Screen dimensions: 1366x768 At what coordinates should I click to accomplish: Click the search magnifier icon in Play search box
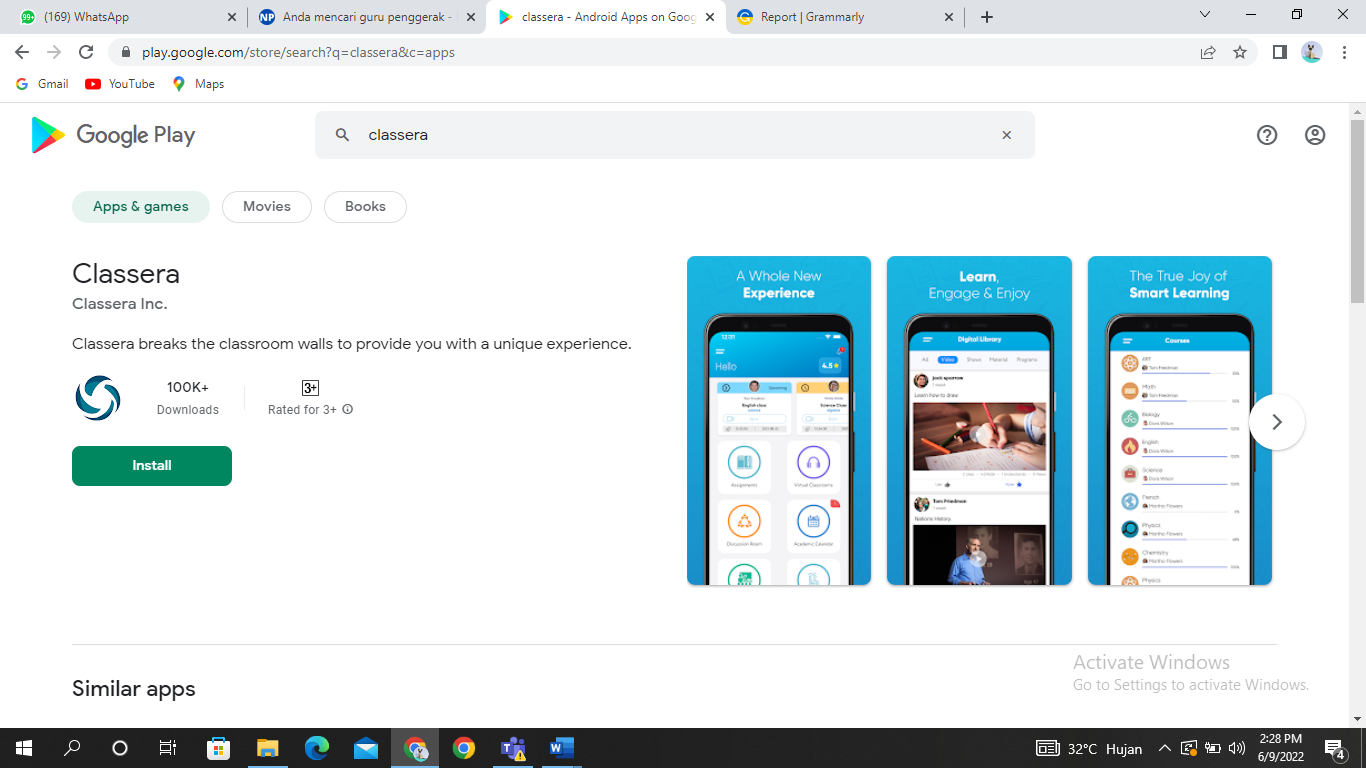click(x=342, y=135)
